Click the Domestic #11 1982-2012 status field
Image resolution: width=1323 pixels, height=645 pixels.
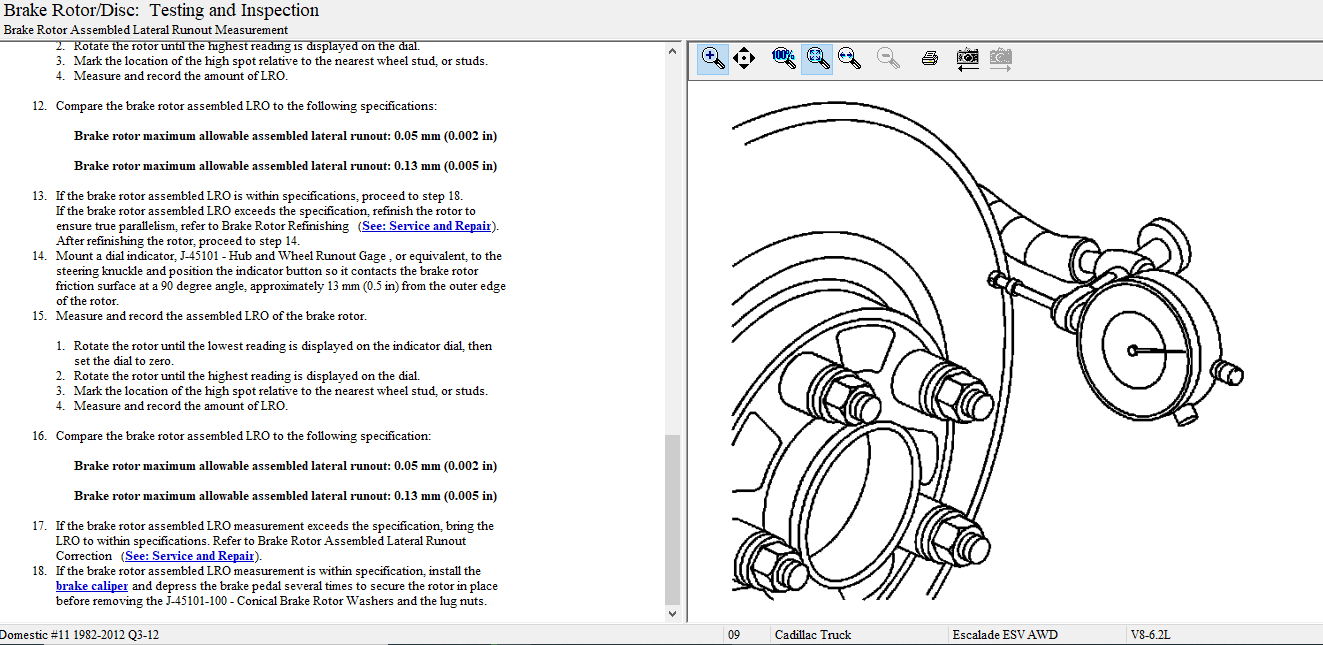click(80, 635)
